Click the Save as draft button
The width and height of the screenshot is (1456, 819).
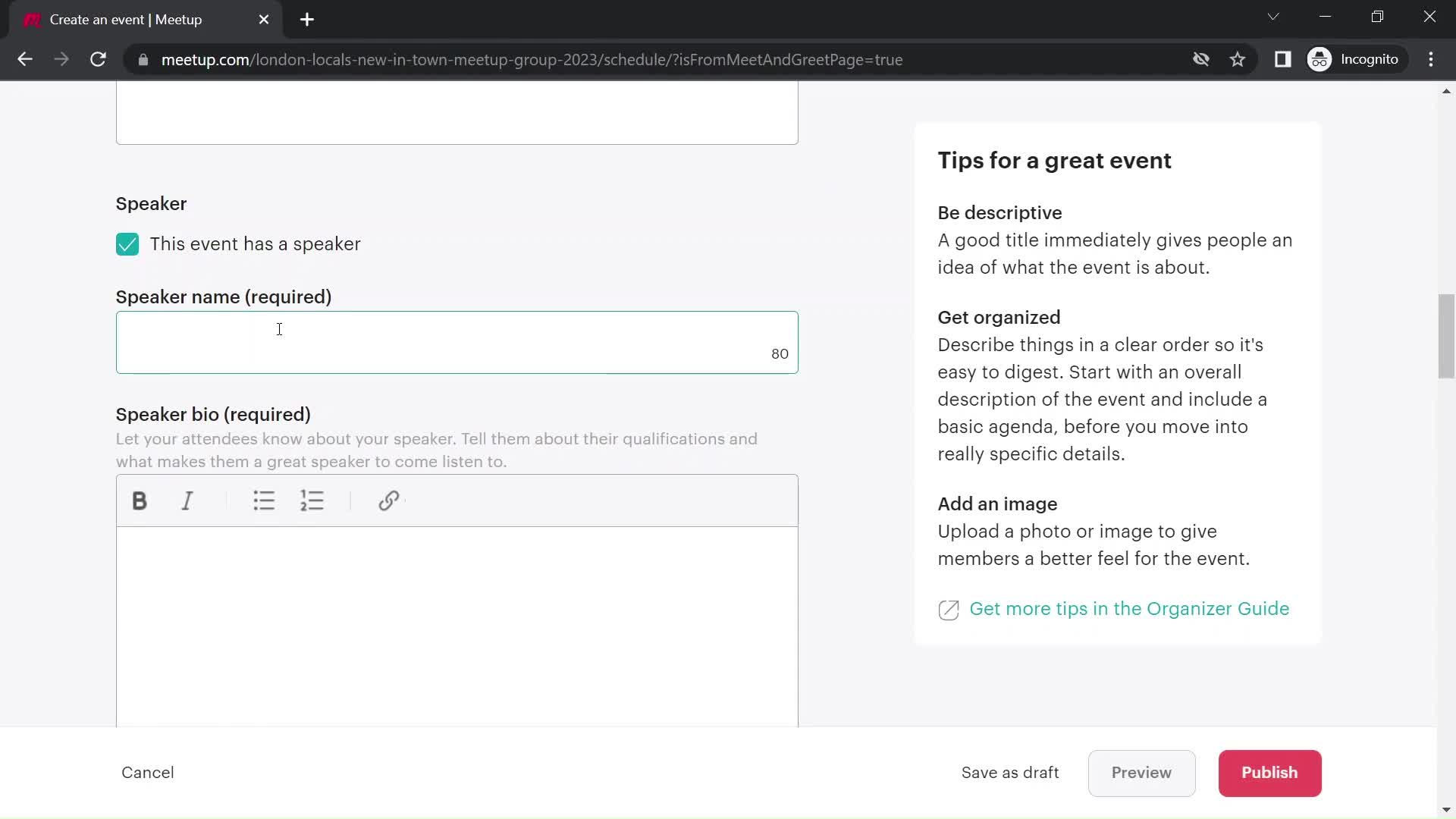[1010, 772]
